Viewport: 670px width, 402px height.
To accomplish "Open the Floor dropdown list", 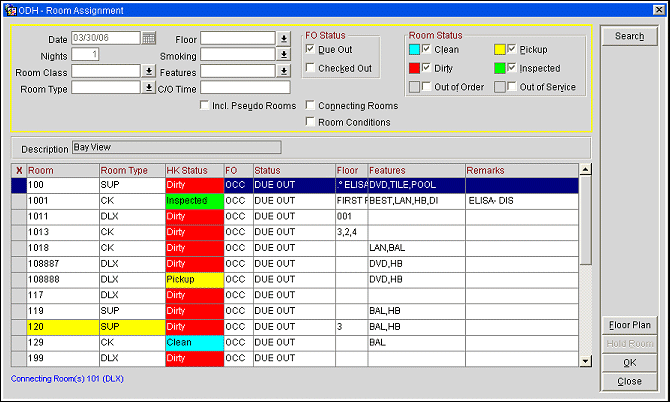I will 283,38.
